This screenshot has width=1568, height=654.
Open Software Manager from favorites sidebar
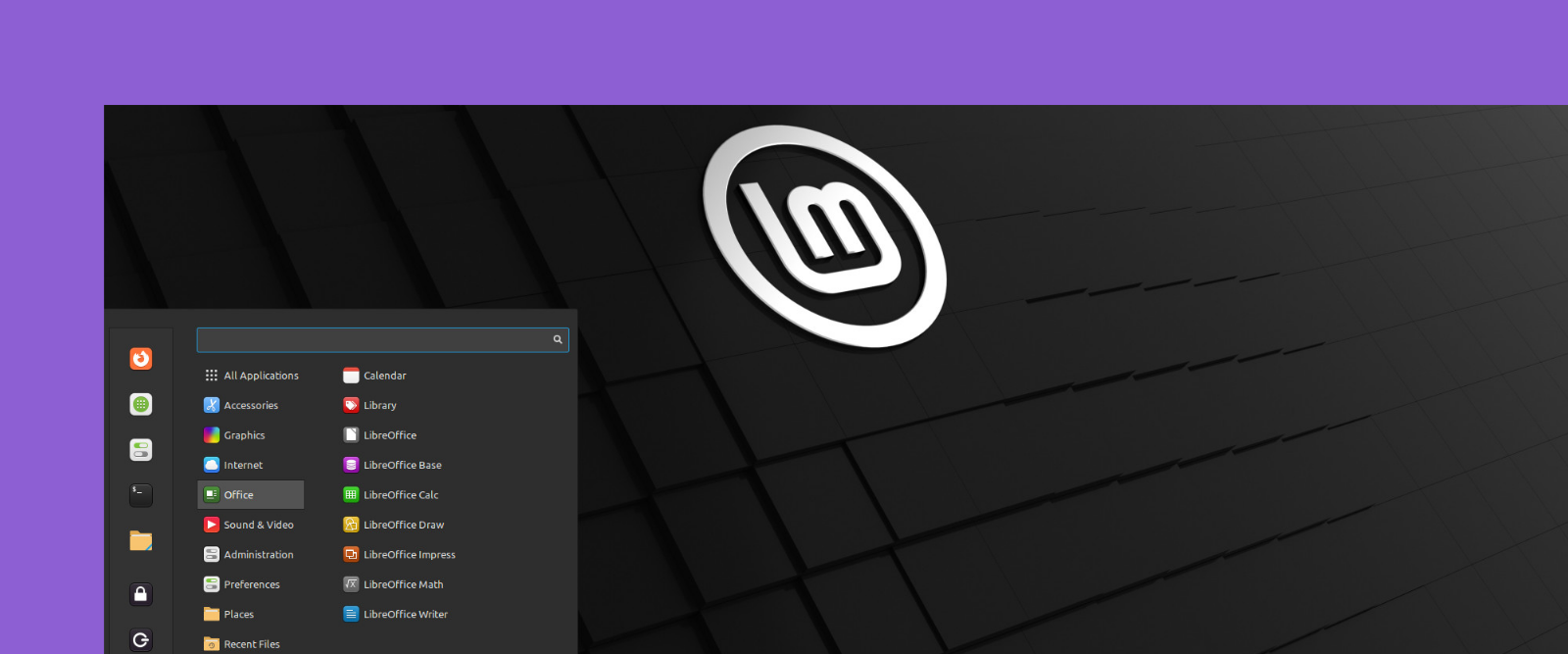(x=141, y=404)
